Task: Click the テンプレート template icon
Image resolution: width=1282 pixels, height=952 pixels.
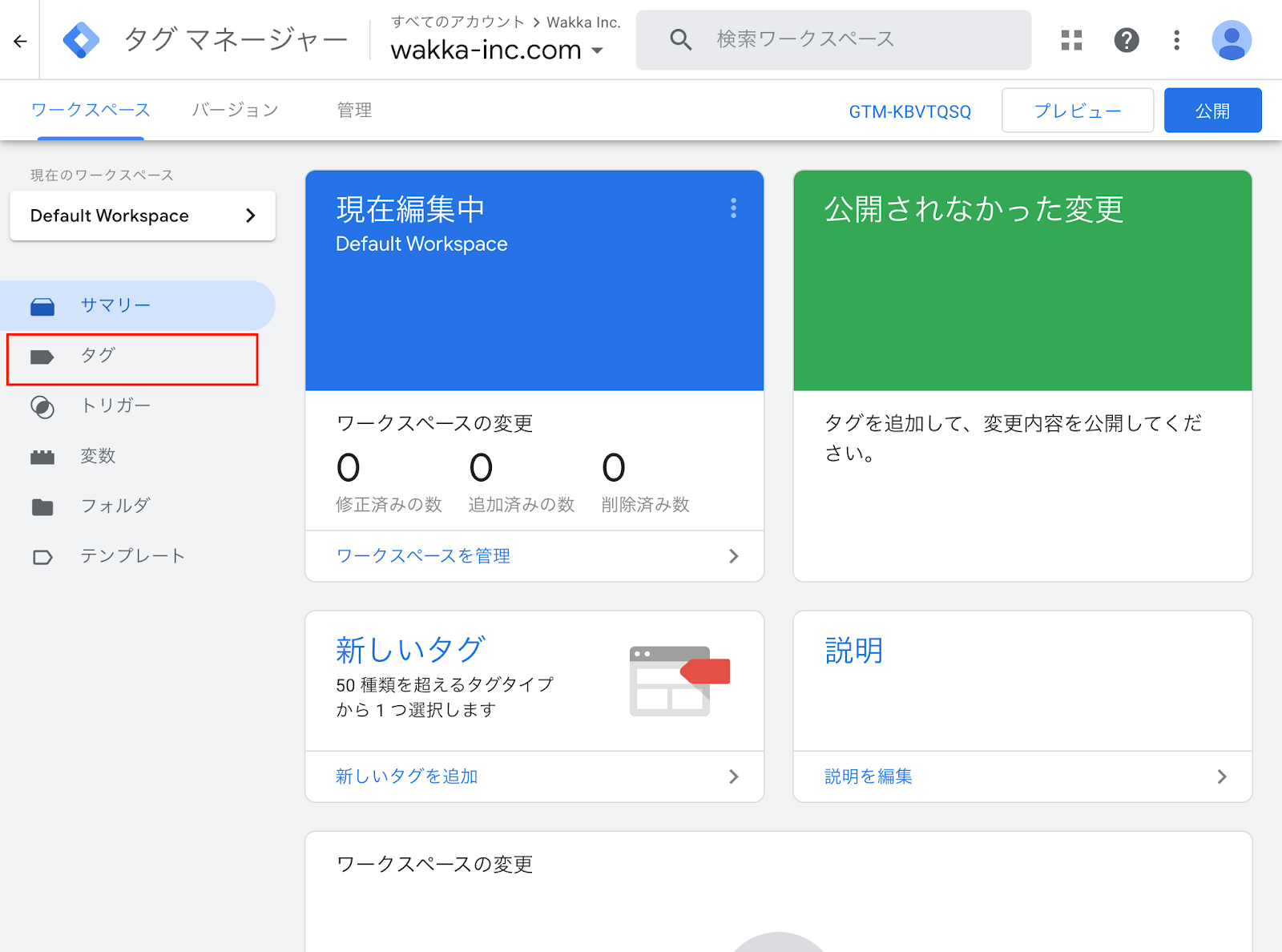Action: [42, 557]
